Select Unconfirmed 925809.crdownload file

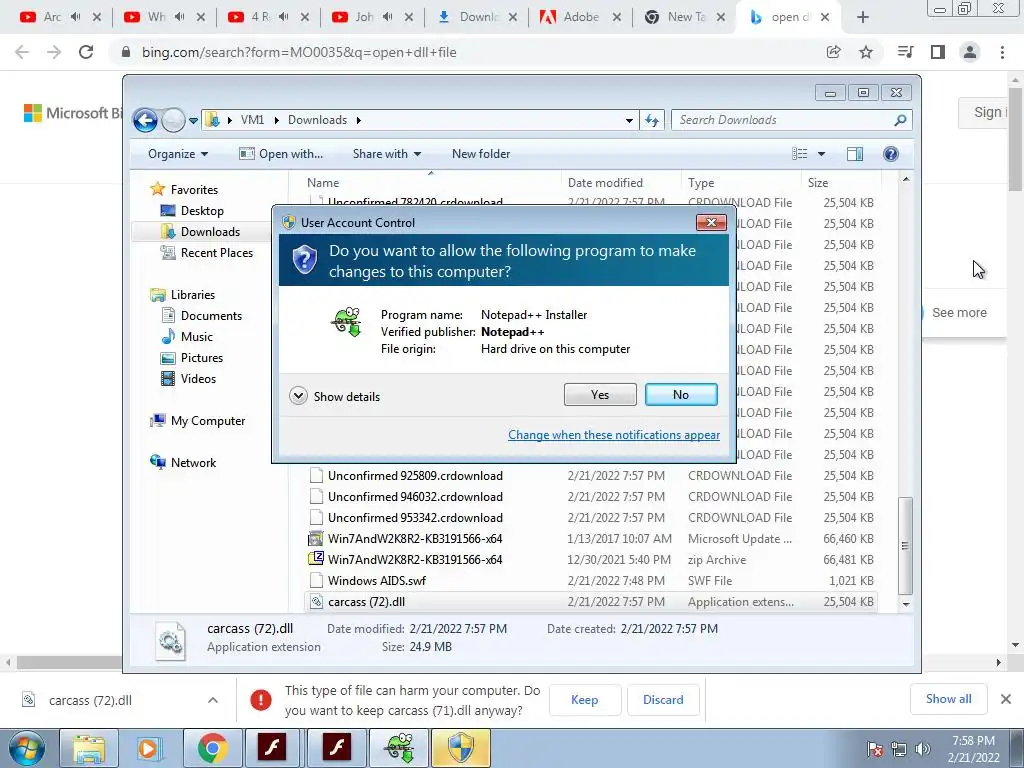[591, 476]
